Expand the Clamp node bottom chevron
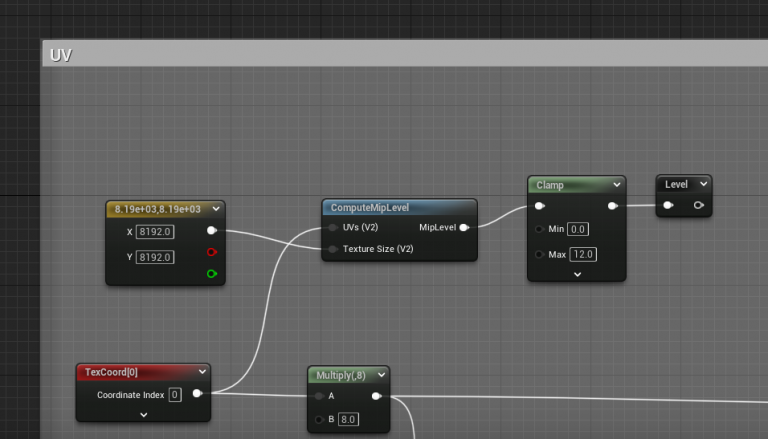This screenshot has height=439, width=768. coord(577,274)
